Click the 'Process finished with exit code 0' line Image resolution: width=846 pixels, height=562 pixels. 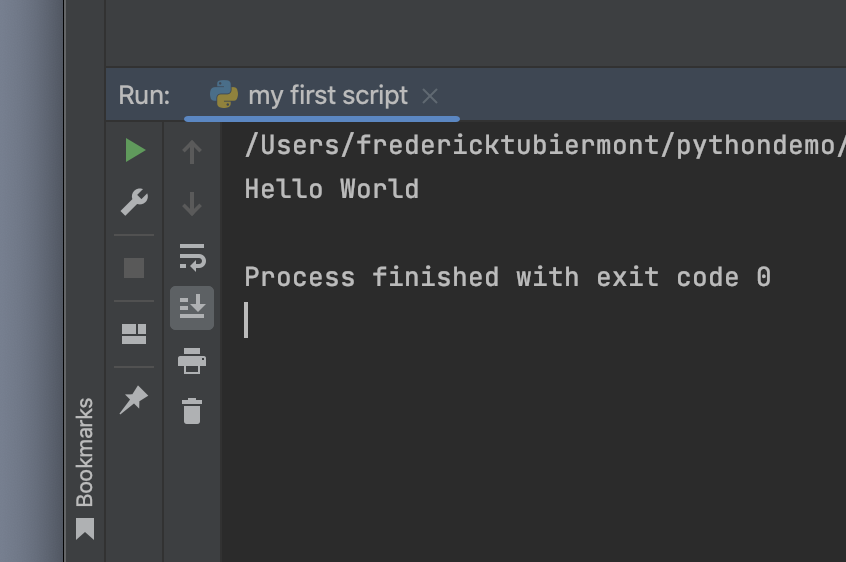click(x=507, y=277)
